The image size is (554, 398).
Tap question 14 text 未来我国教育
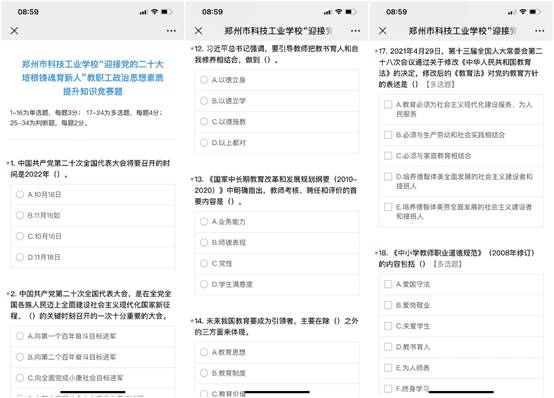click(276, 326)
